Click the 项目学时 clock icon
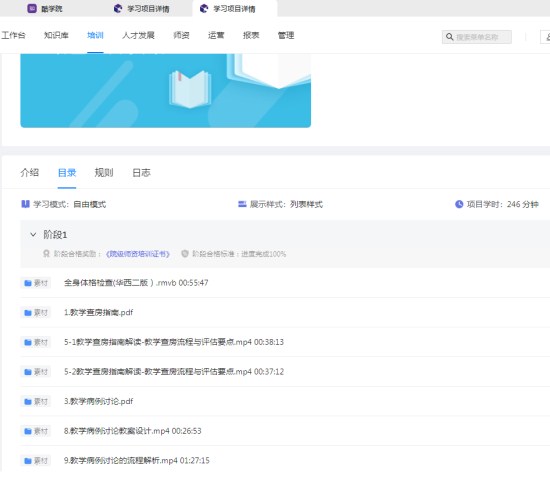The width and height of the screenshot is (550, 479). point(459,204)
